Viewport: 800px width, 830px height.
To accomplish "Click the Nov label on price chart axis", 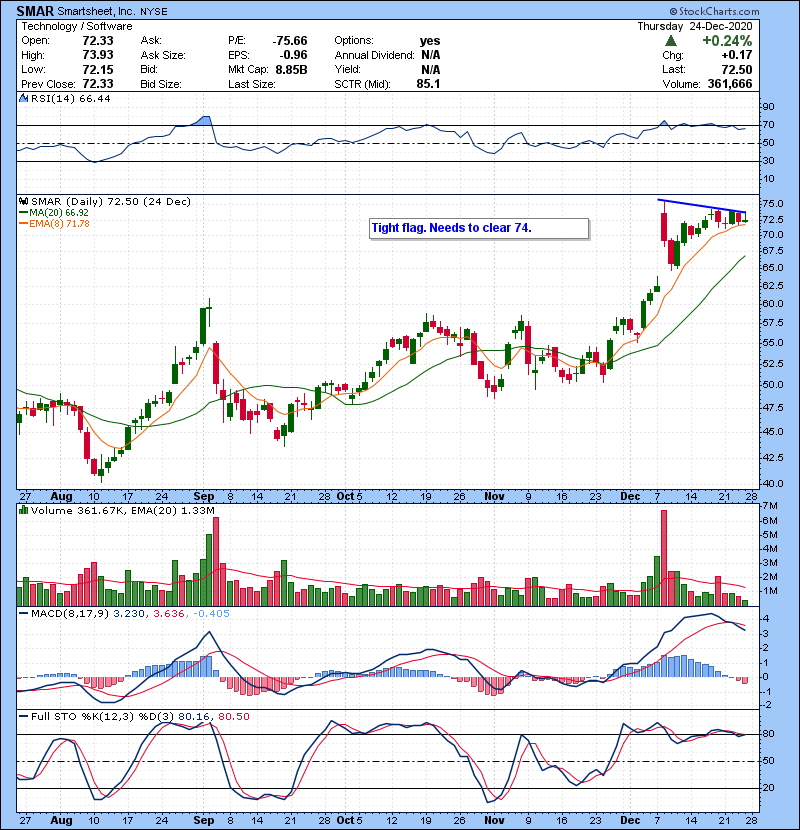I will tap(494, 497).
